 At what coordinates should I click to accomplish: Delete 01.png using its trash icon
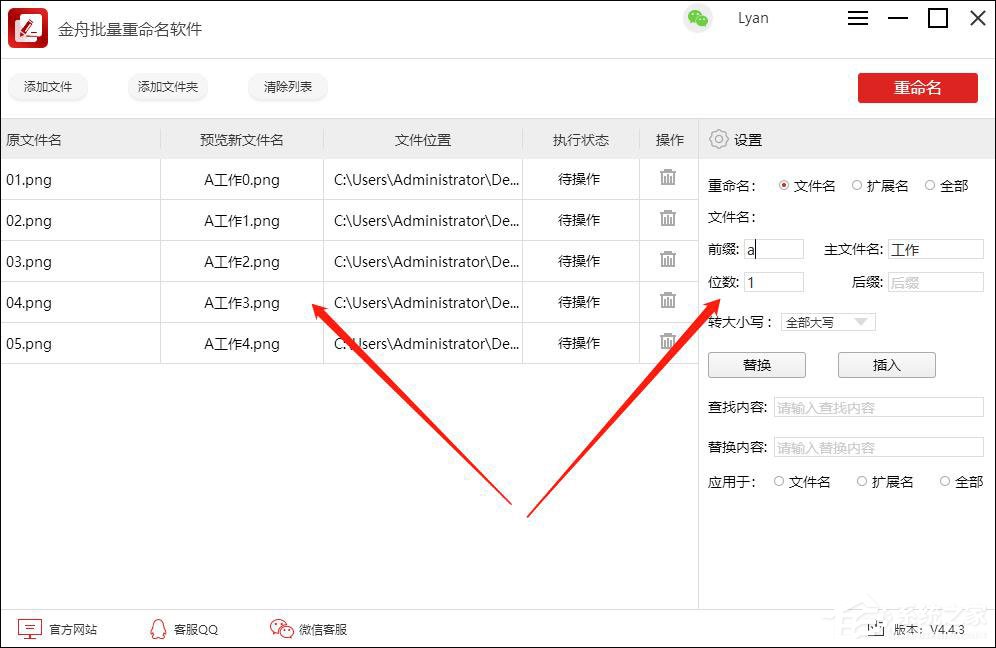tap(668, 178)
